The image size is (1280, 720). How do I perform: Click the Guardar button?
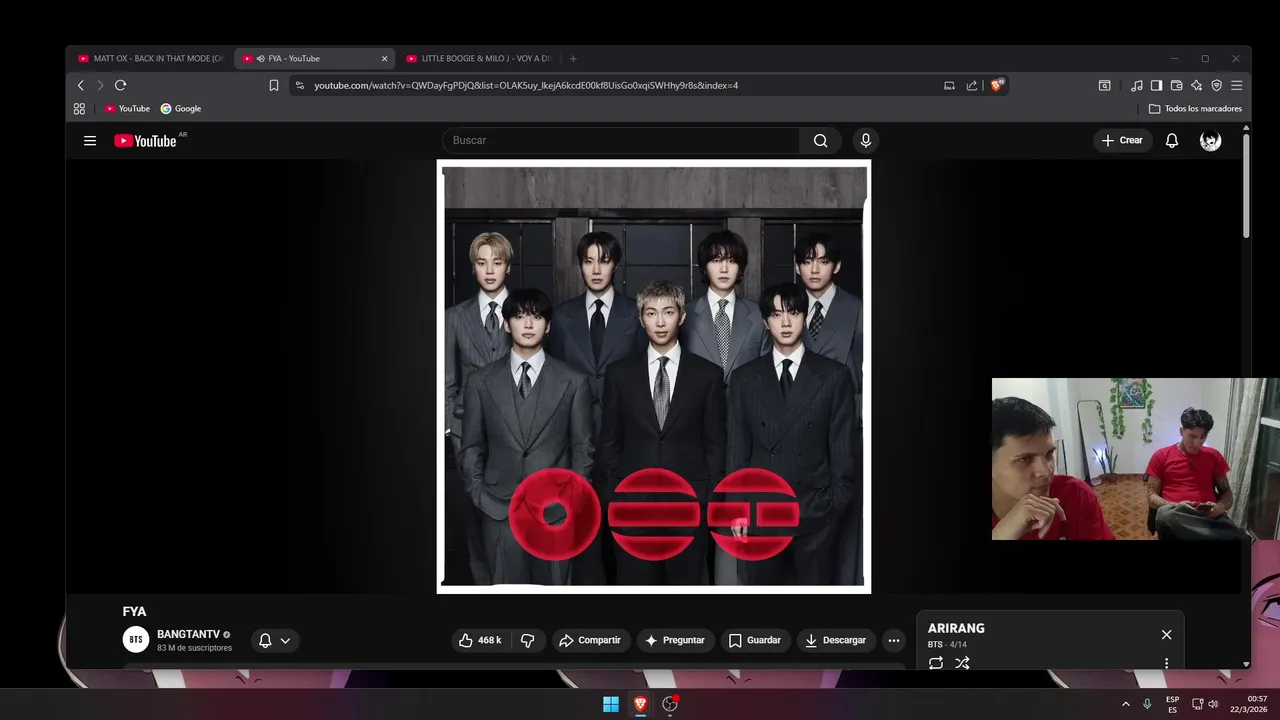coord(755,640)
